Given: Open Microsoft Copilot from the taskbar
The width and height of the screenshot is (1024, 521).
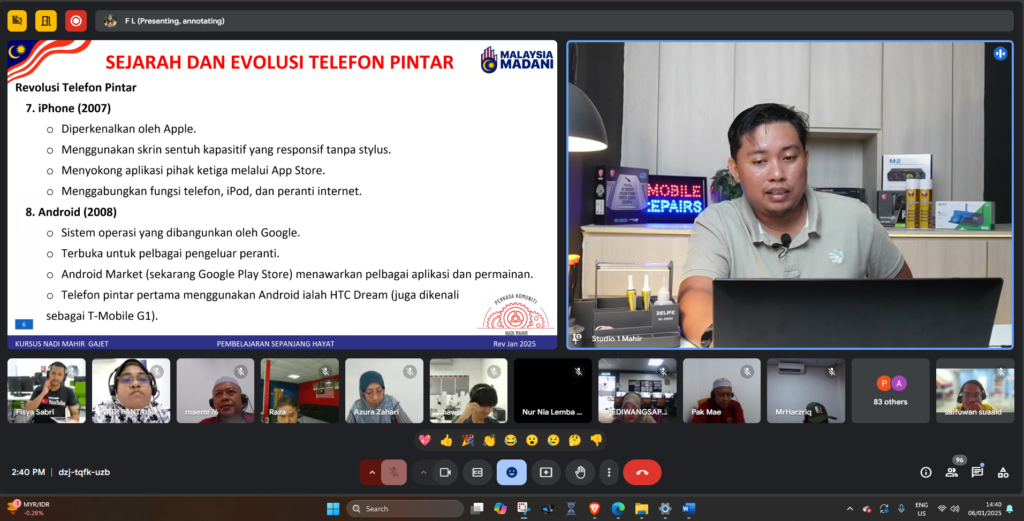Looking at the screenshot, I should pos(500,509).
